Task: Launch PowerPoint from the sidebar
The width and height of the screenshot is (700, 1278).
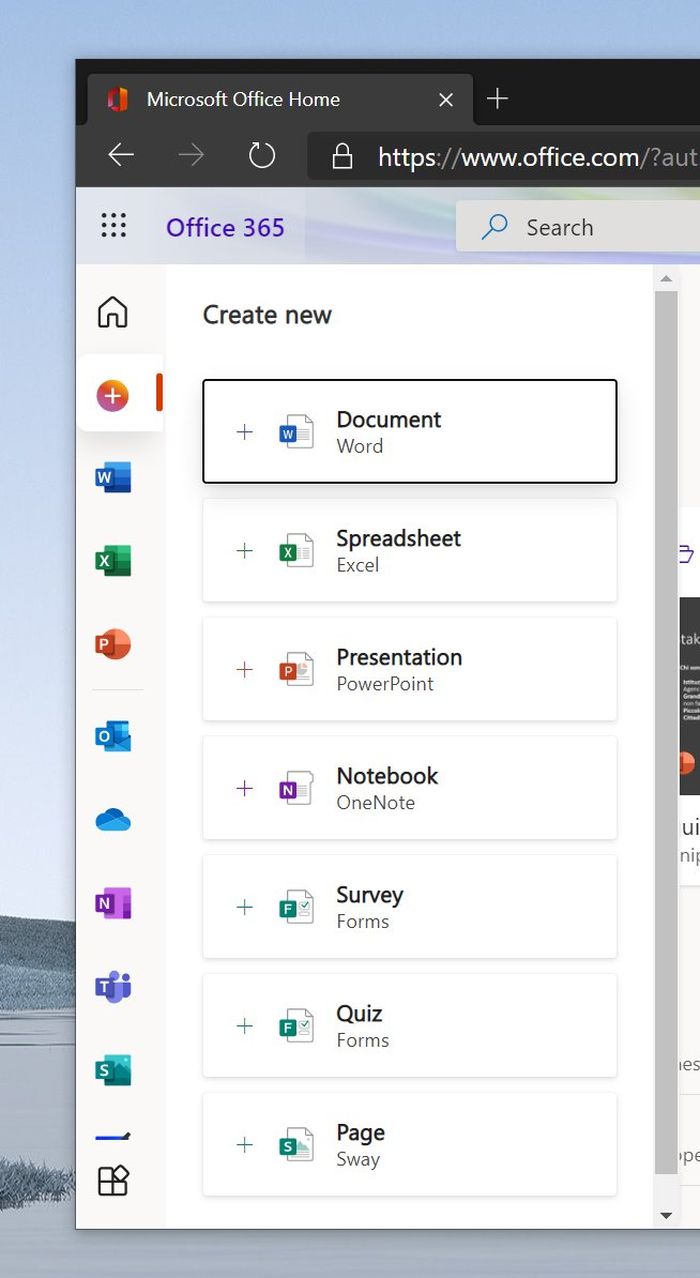Action: [x=113, y=644]
